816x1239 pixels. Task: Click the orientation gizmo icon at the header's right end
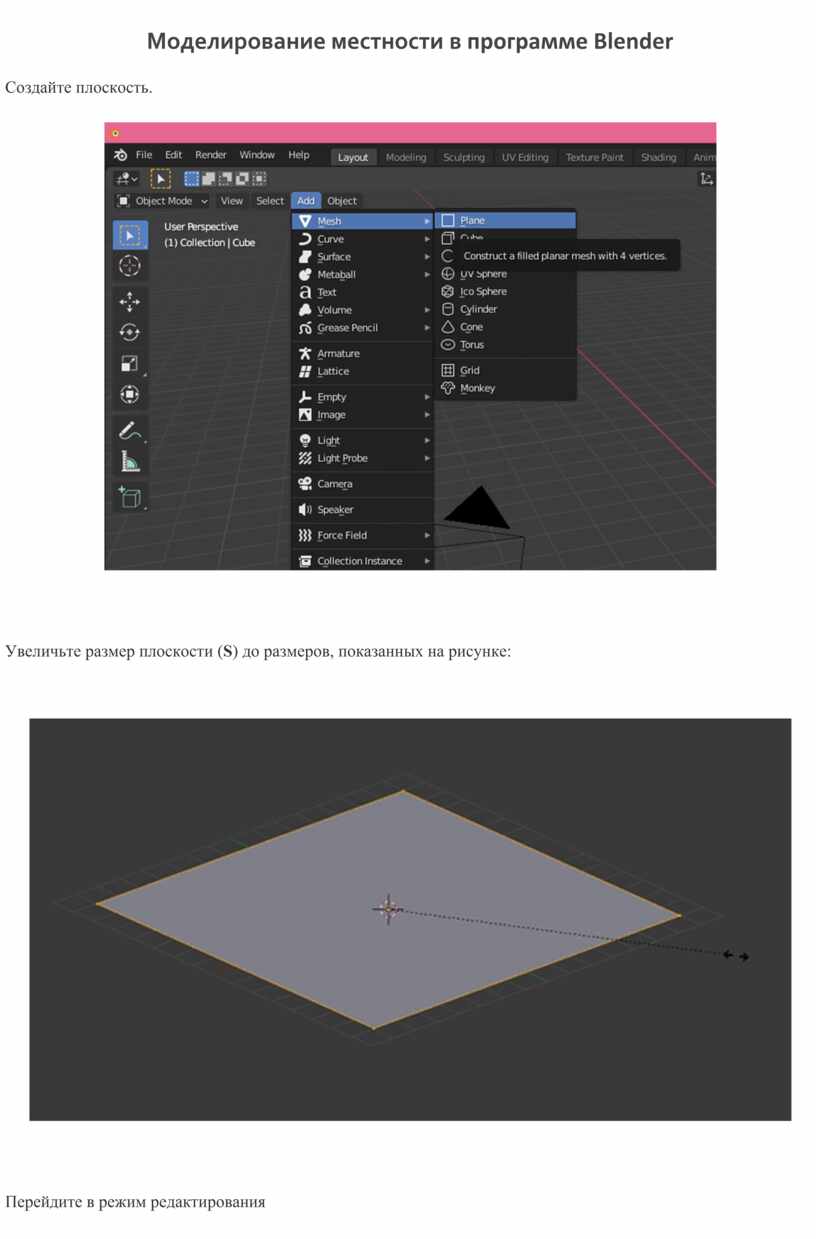(707, 179)
